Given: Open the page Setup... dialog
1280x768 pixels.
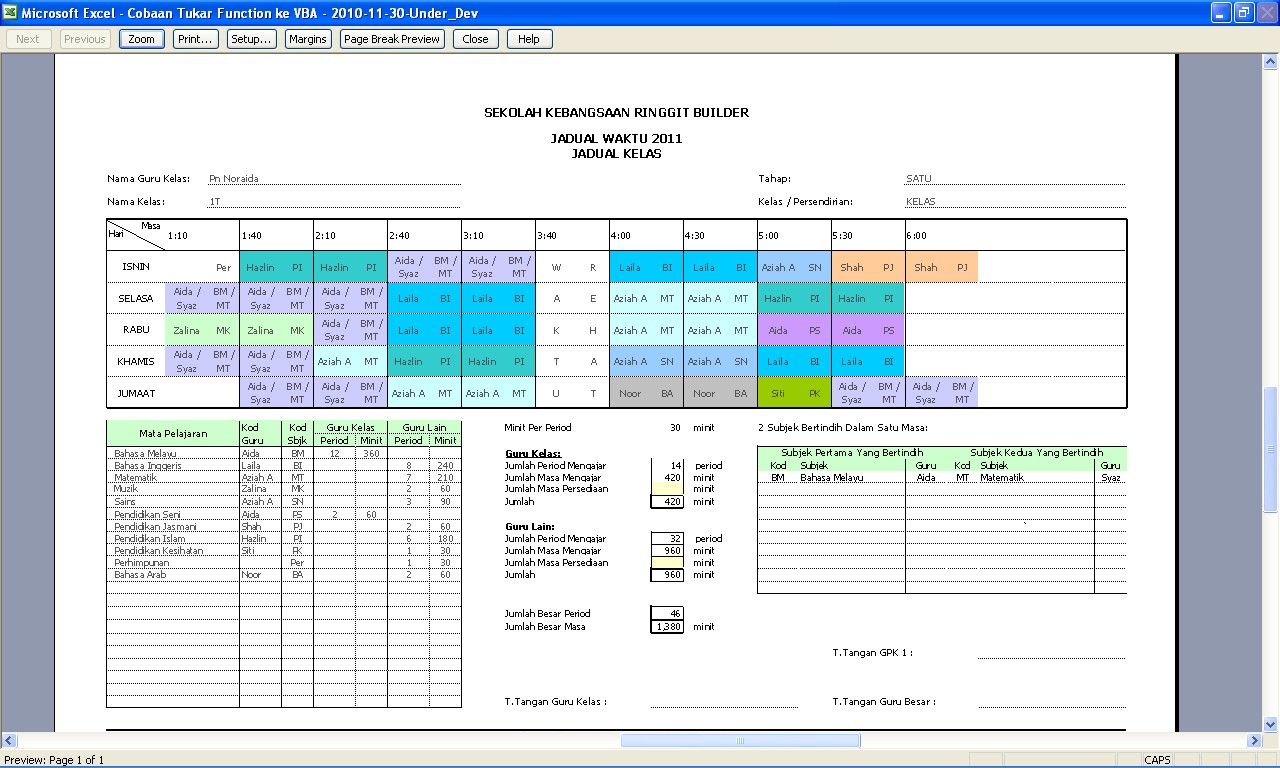Looking at the screenshot, I should 251,39.
